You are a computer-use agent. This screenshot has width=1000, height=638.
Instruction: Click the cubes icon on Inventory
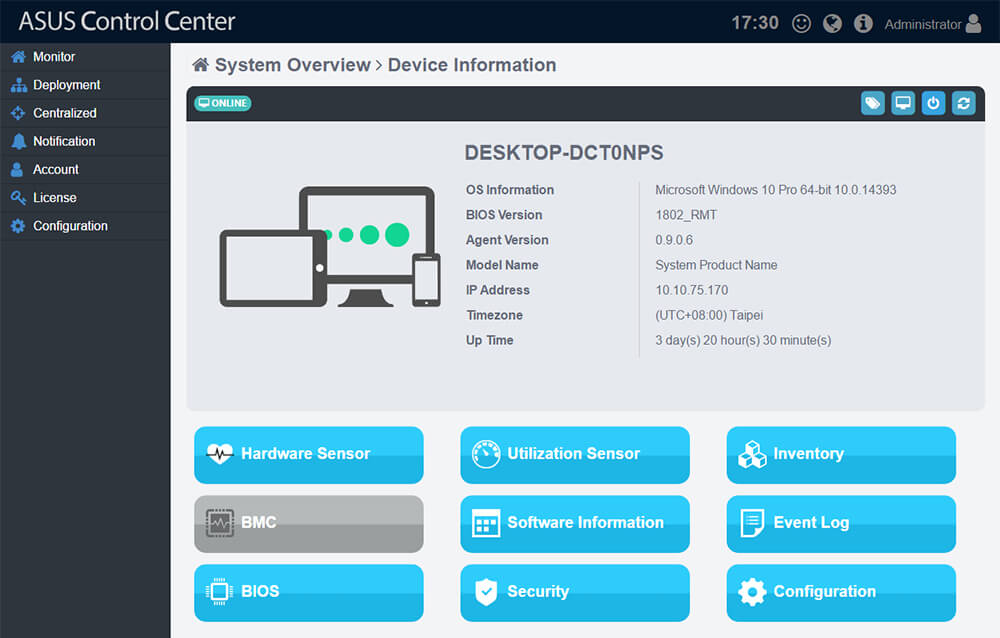(752, 454)
